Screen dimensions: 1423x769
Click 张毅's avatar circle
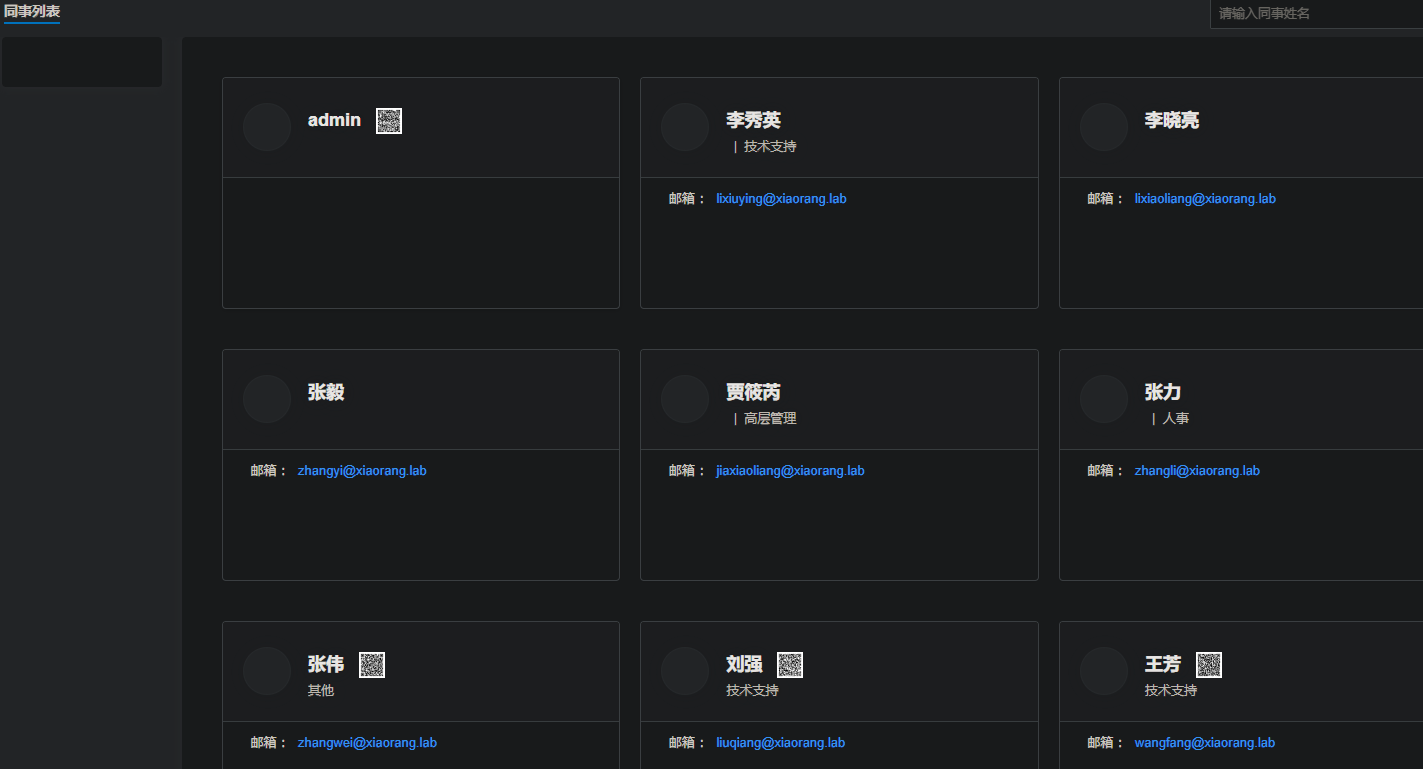point(267,399)
